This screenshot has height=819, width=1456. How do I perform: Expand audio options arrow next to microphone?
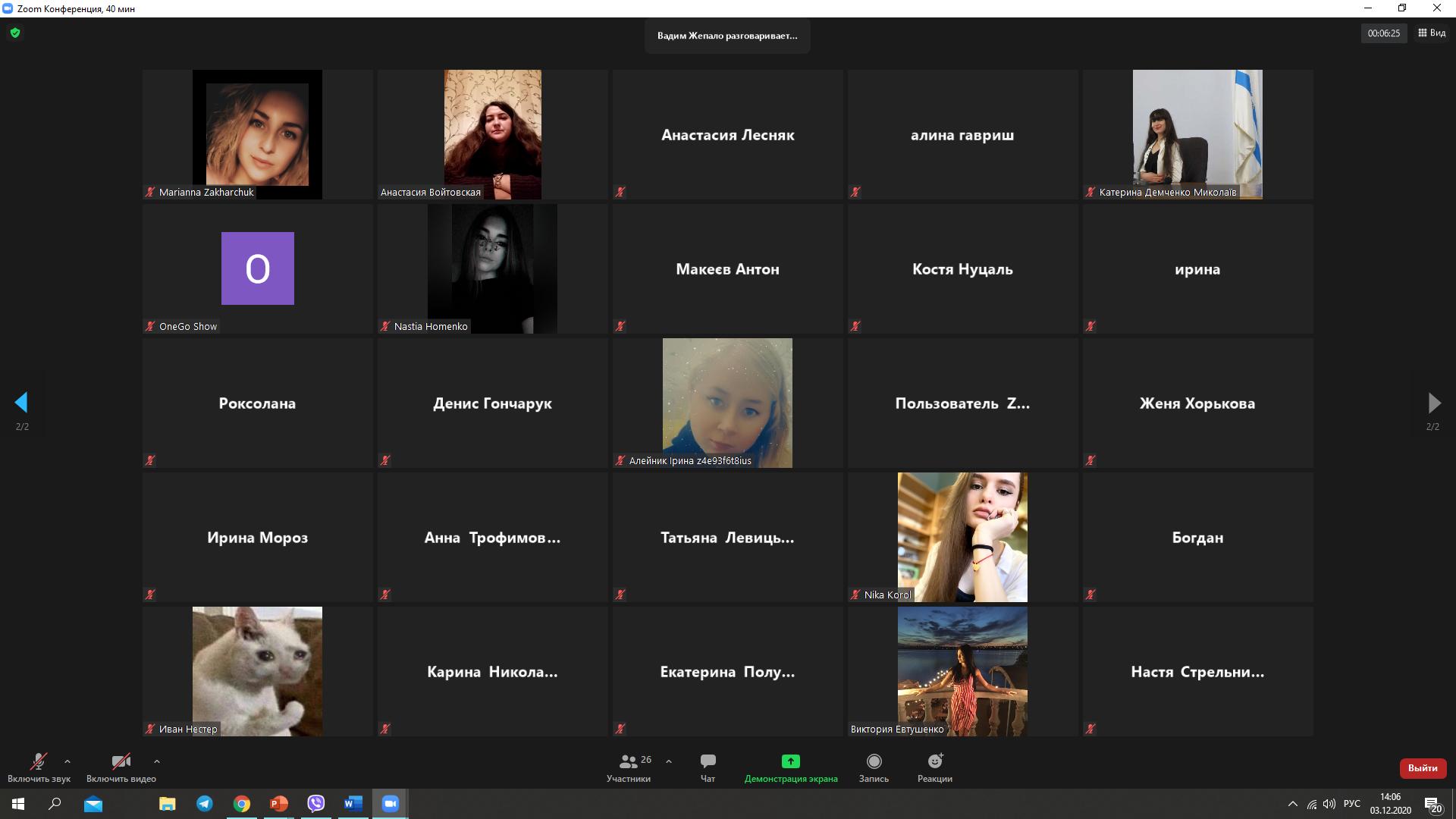pyautogui.click(x=67, y=761)
